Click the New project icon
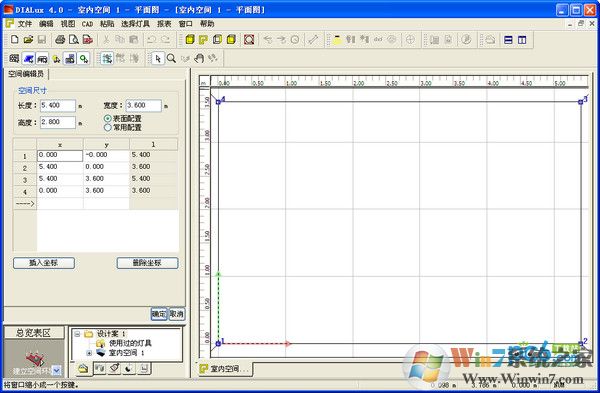The height and width of the screenshot is (393, 600). 15,39
